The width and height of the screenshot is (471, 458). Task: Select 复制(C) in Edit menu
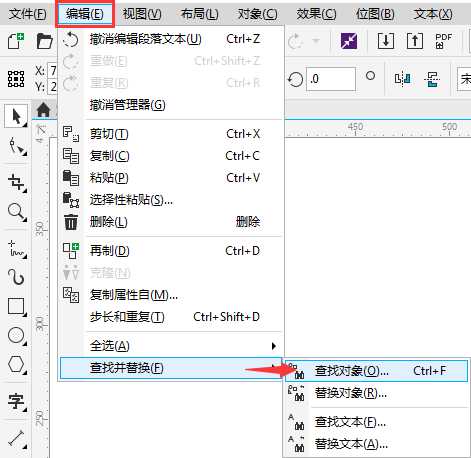171,156
